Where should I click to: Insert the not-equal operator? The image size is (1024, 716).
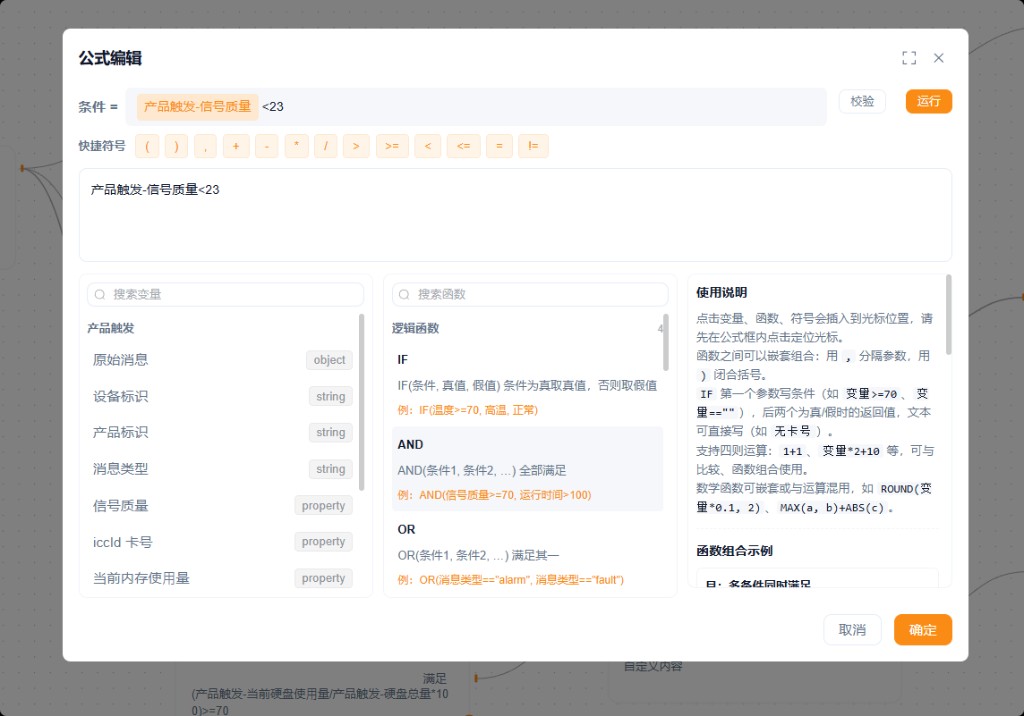point(533,146)
